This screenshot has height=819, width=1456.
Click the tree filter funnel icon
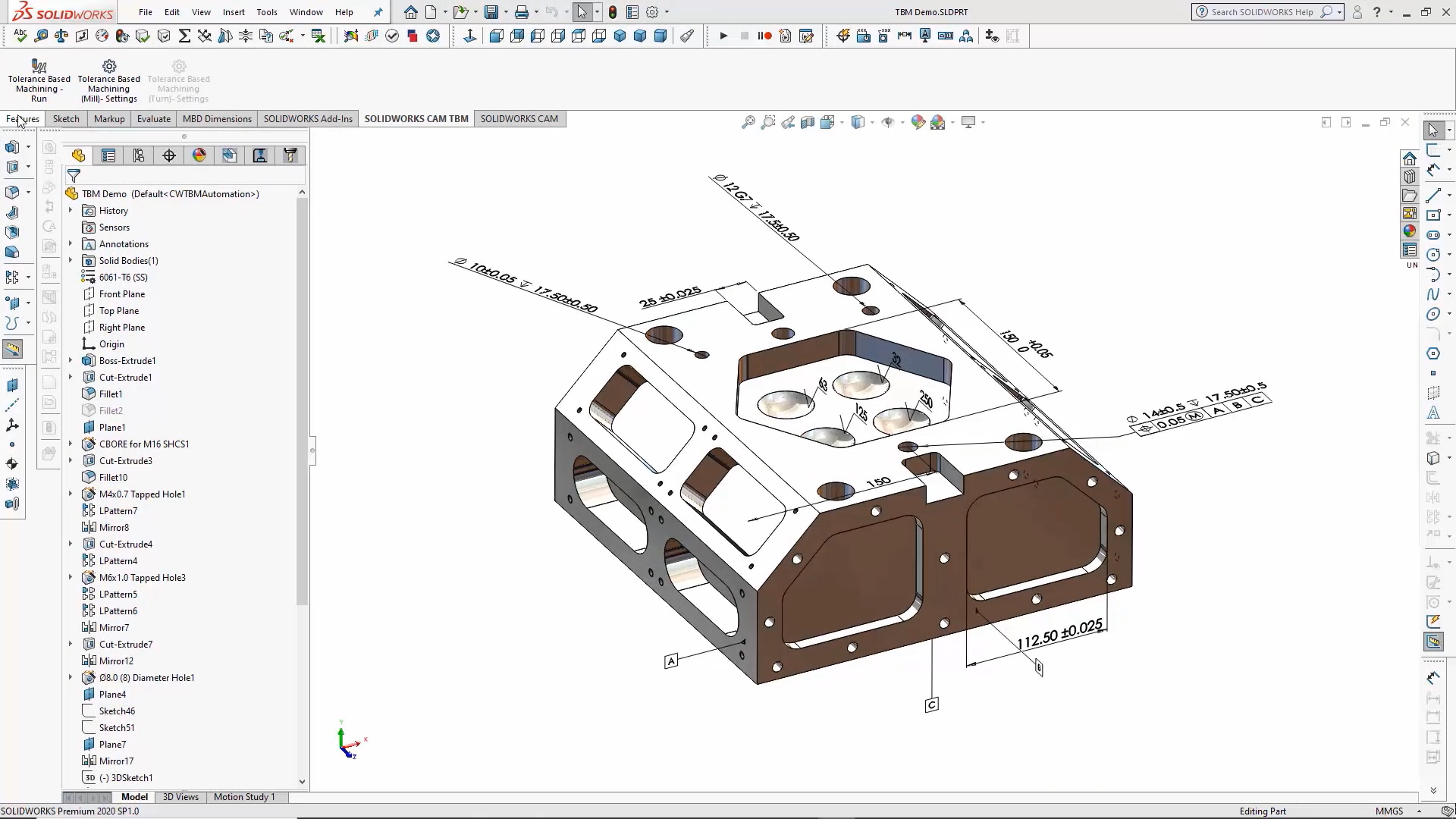coord(74,176)
